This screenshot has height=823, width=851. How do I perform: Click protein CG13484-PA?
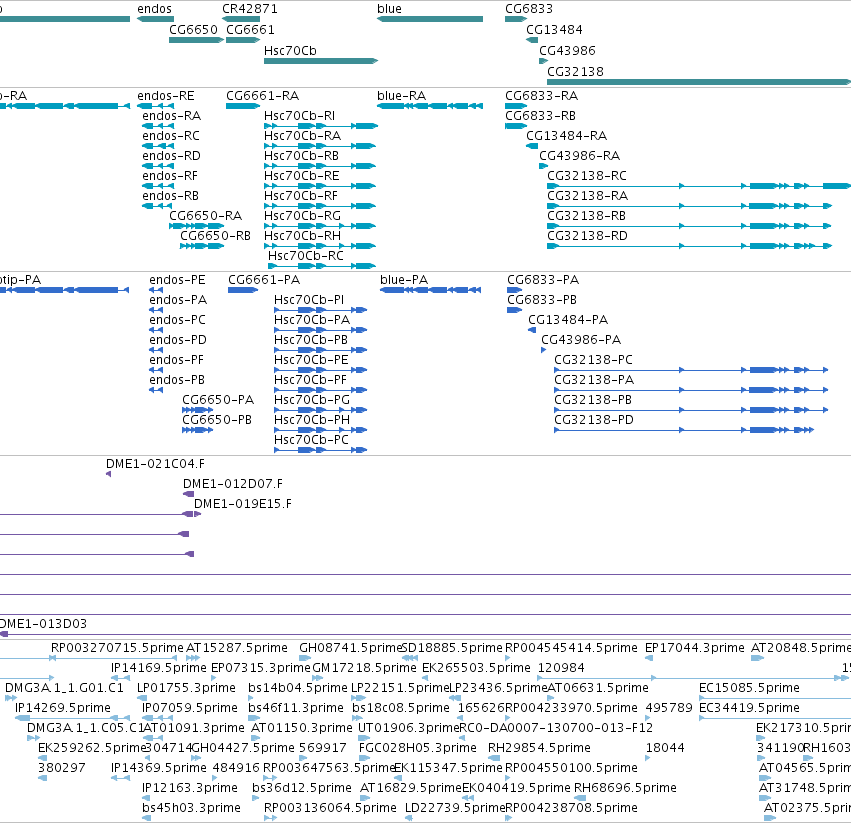[x=568, y=320]
